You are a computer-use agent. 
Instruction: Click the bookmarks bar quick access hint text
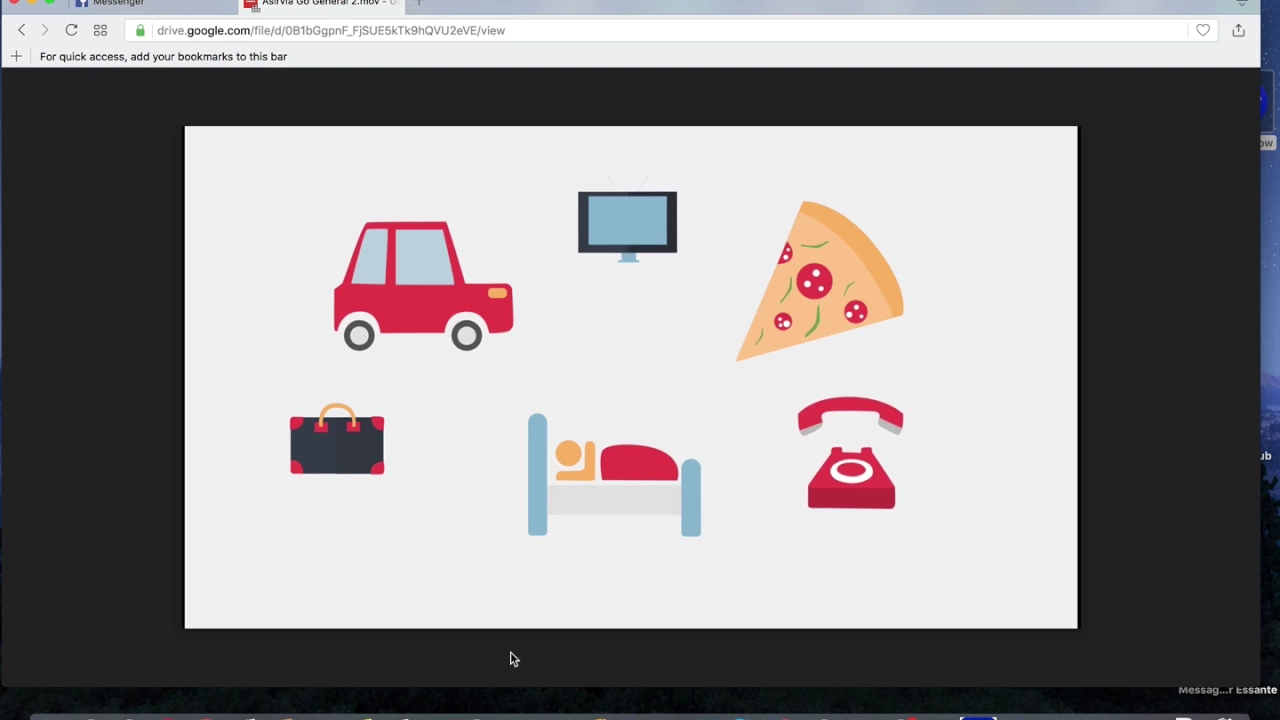(x=163, y=56)
